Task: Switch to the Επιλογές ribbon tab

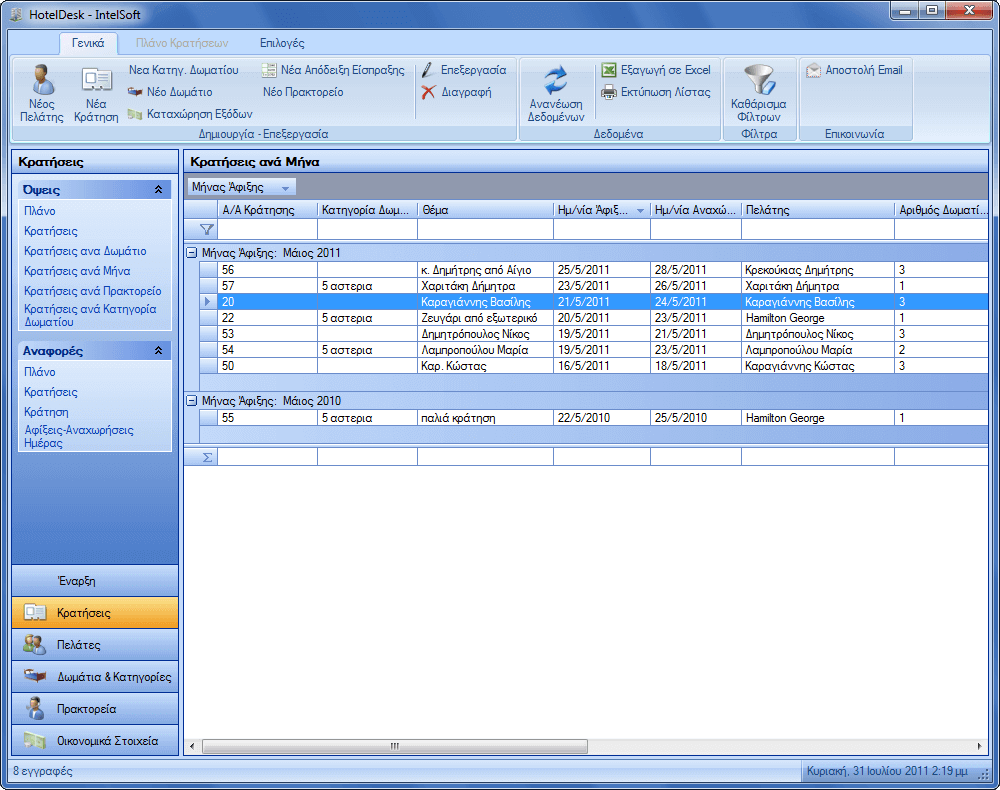Action: (282, 43)
